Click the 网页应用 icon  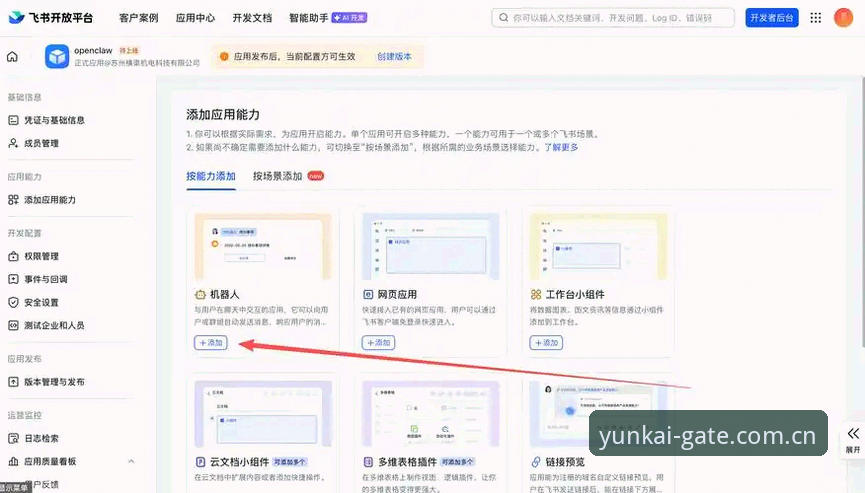pyautogui.click(x=368, y=294)
